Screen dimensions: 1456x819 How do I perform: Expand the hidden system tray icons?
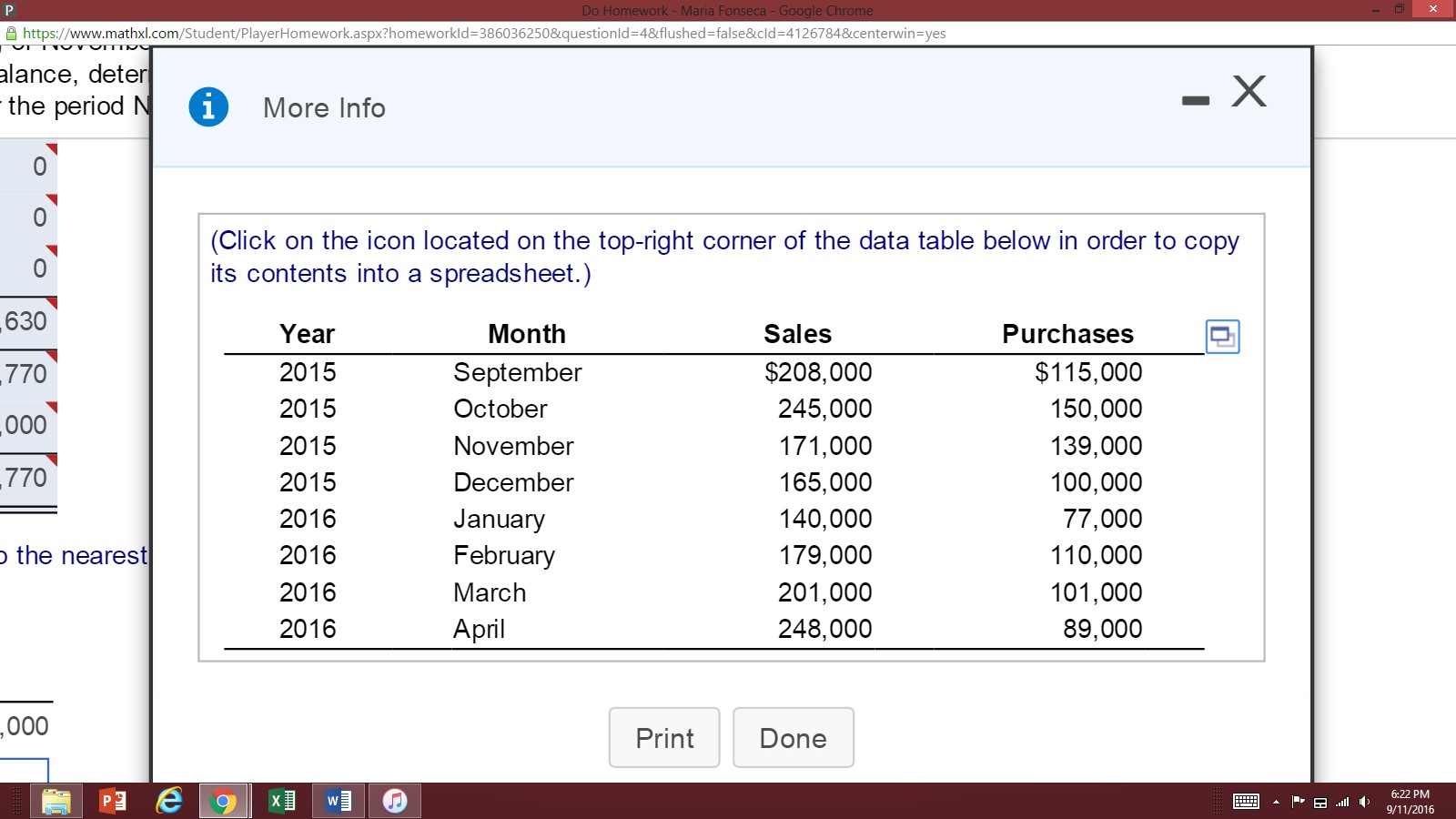(x=1278, y=802)
